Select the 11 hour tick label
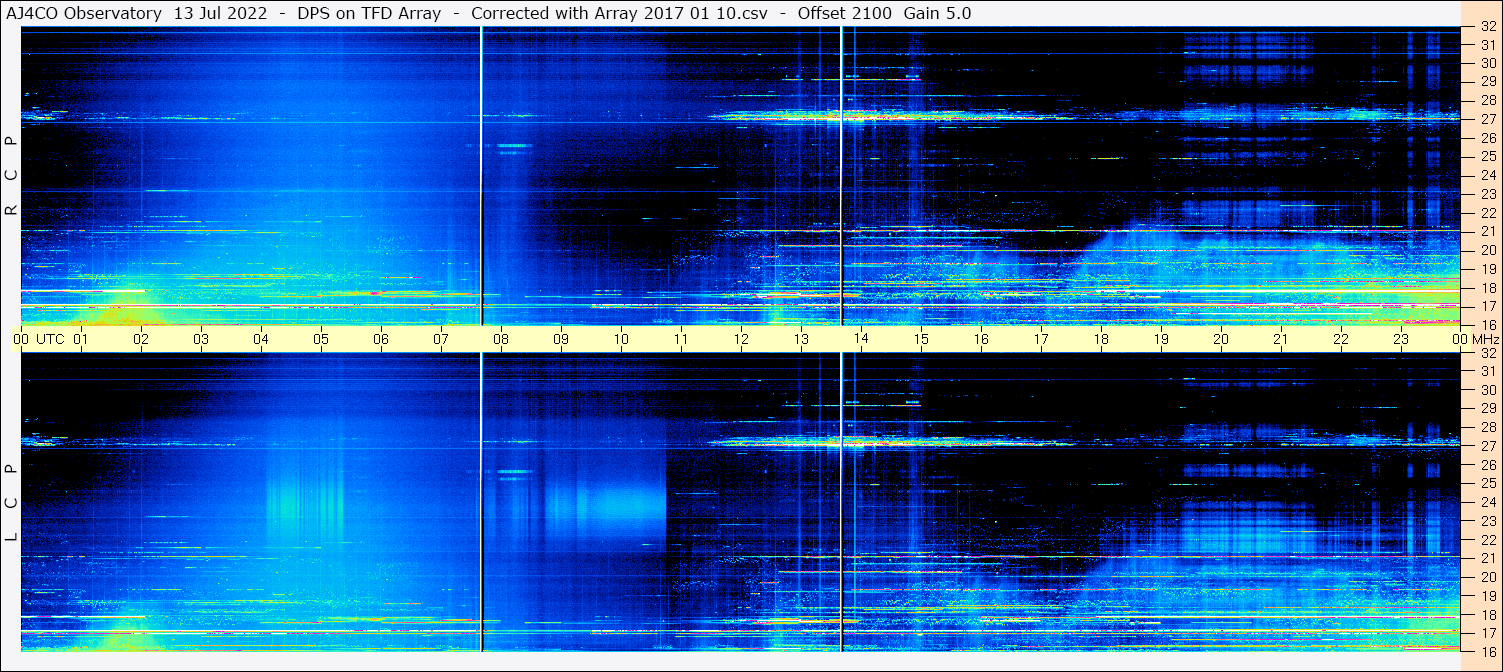Screen dimensions: 1503x672 (681, 339)
